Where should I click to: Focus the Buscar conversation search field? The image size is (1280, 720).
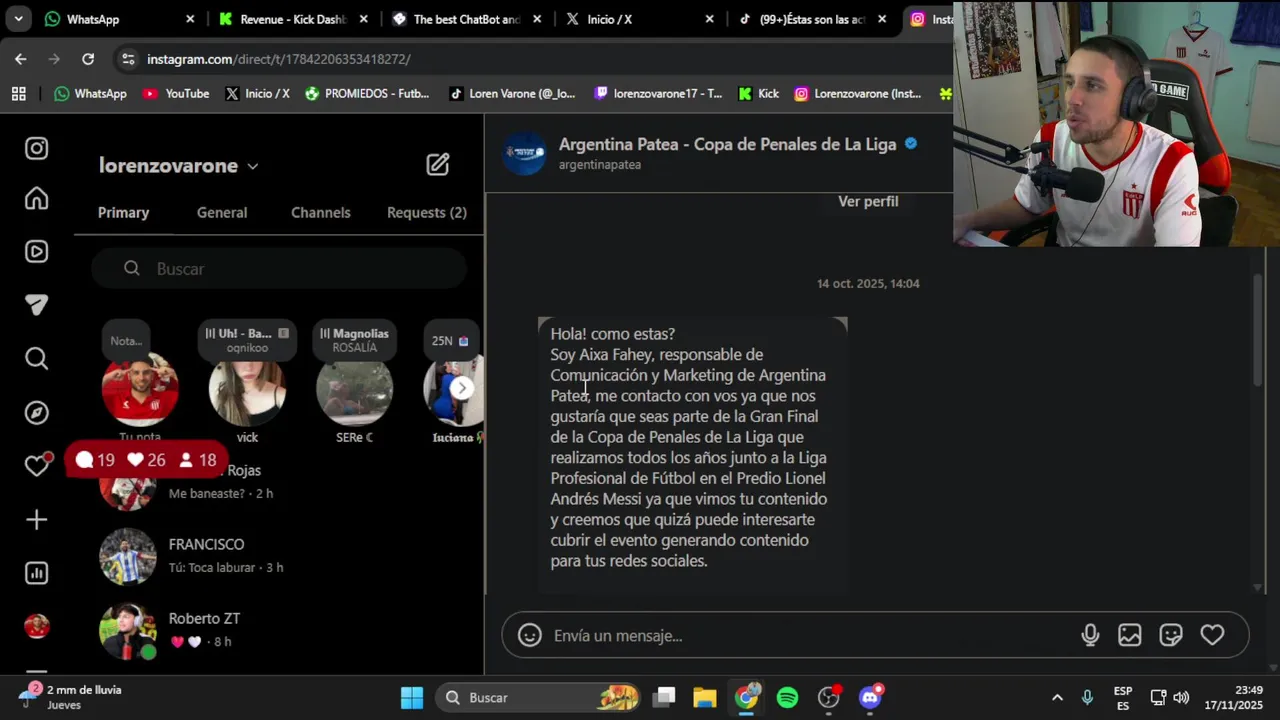coord(279,268)
